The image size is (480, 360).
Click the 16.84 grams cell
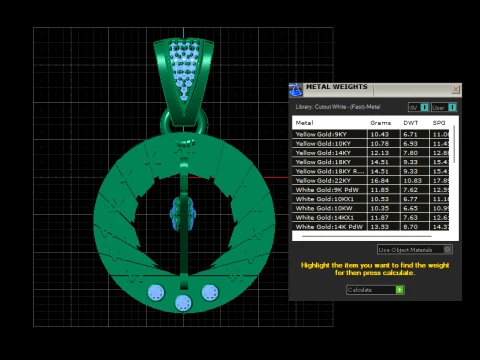tap(383, 181)
